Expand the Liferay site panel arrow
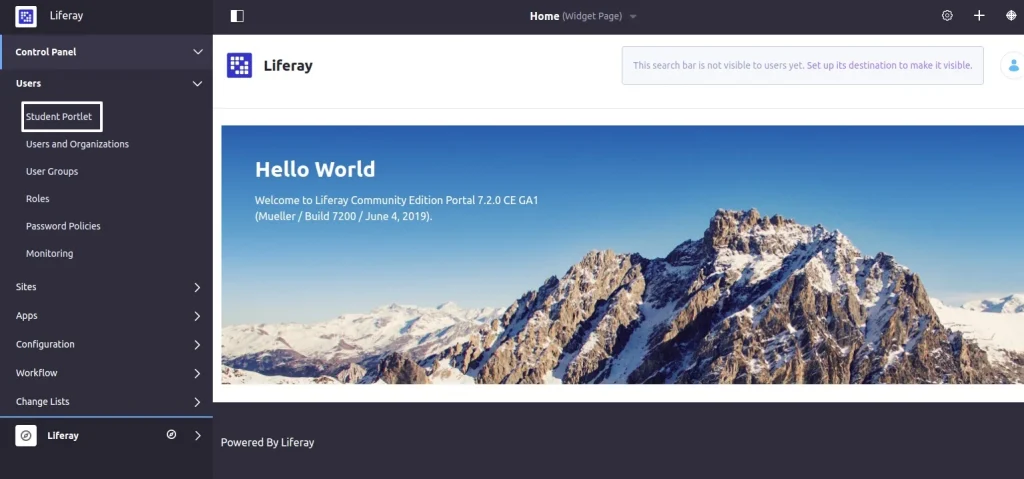Screen dimensions: 1024x479 (x=197, y=435)
